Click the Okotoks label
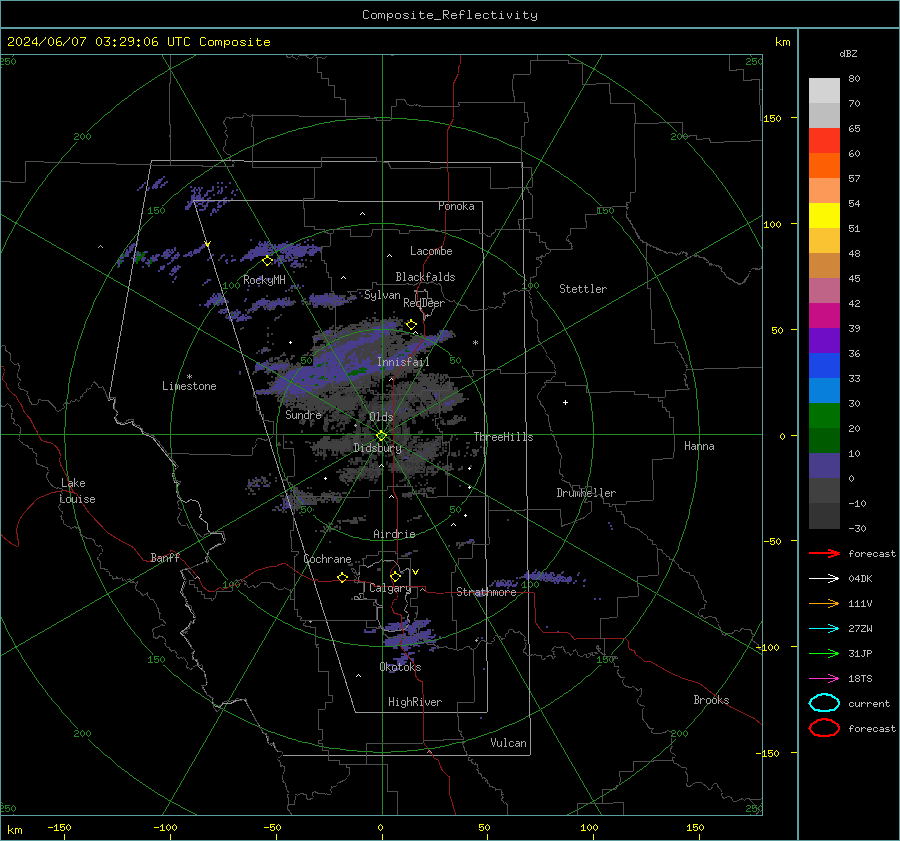Screen dimensions: 900x841 point(400,667)
